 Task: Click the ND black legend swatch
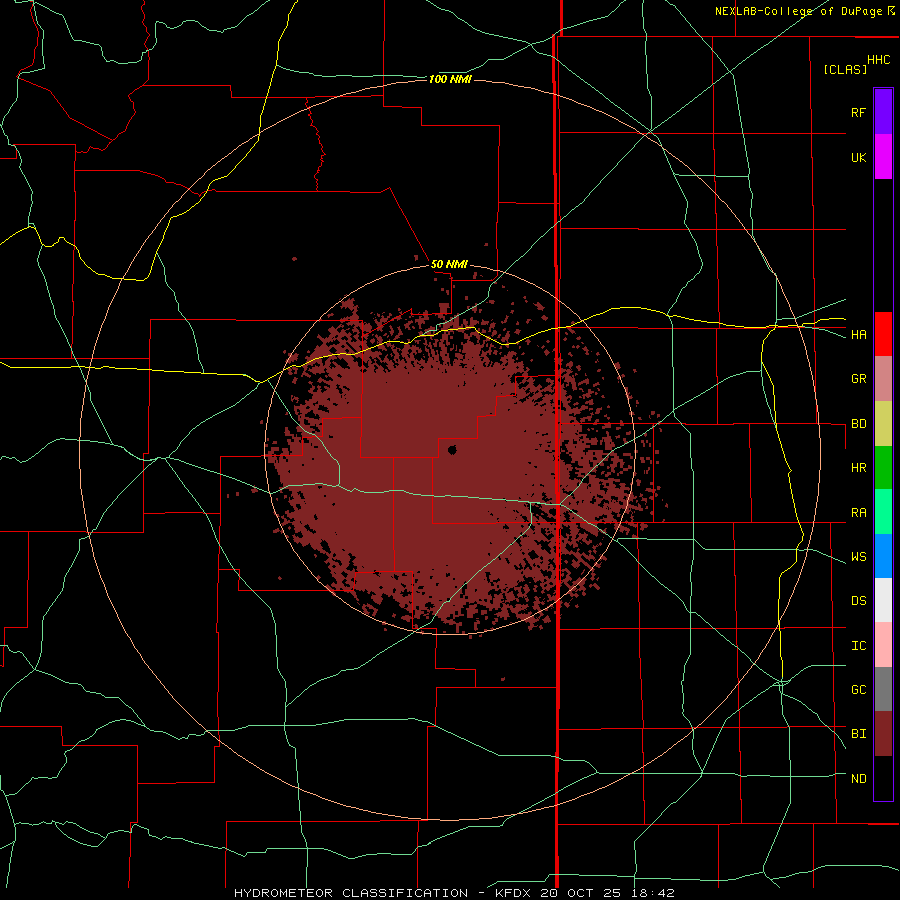coord(883,778)
